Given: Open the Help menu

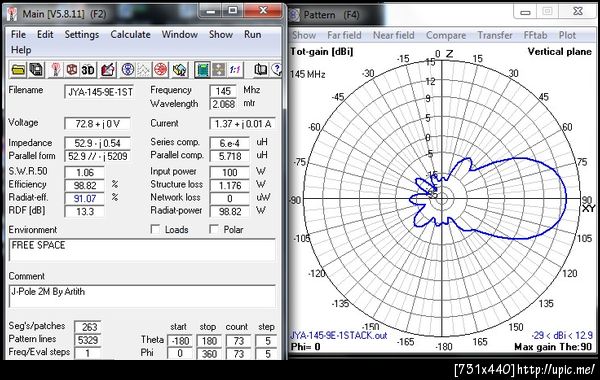Looking at the screenshot, I should tap(21, 50).
